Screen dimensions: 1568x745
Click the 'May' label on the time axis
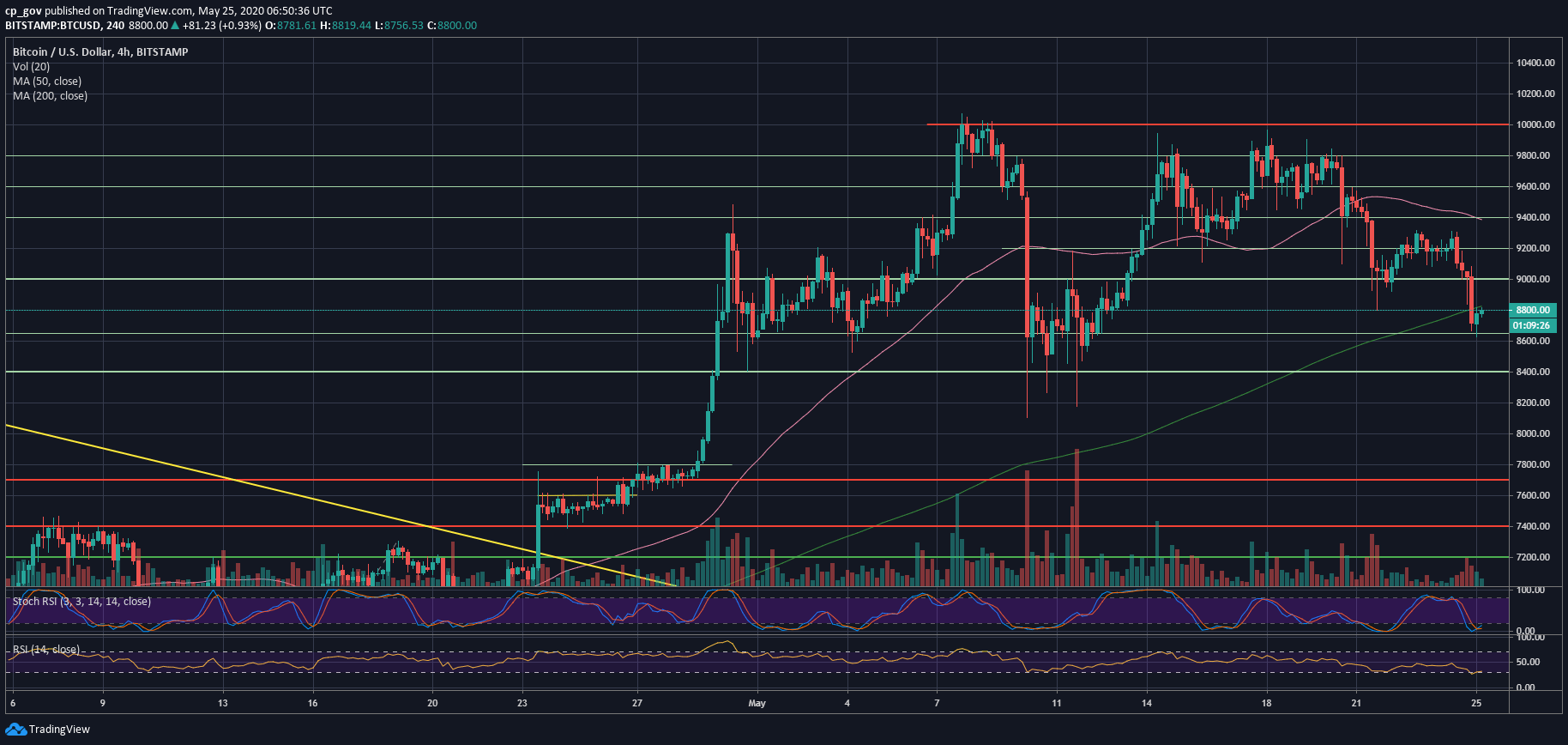pyautogui.click(x=757, y=703)
